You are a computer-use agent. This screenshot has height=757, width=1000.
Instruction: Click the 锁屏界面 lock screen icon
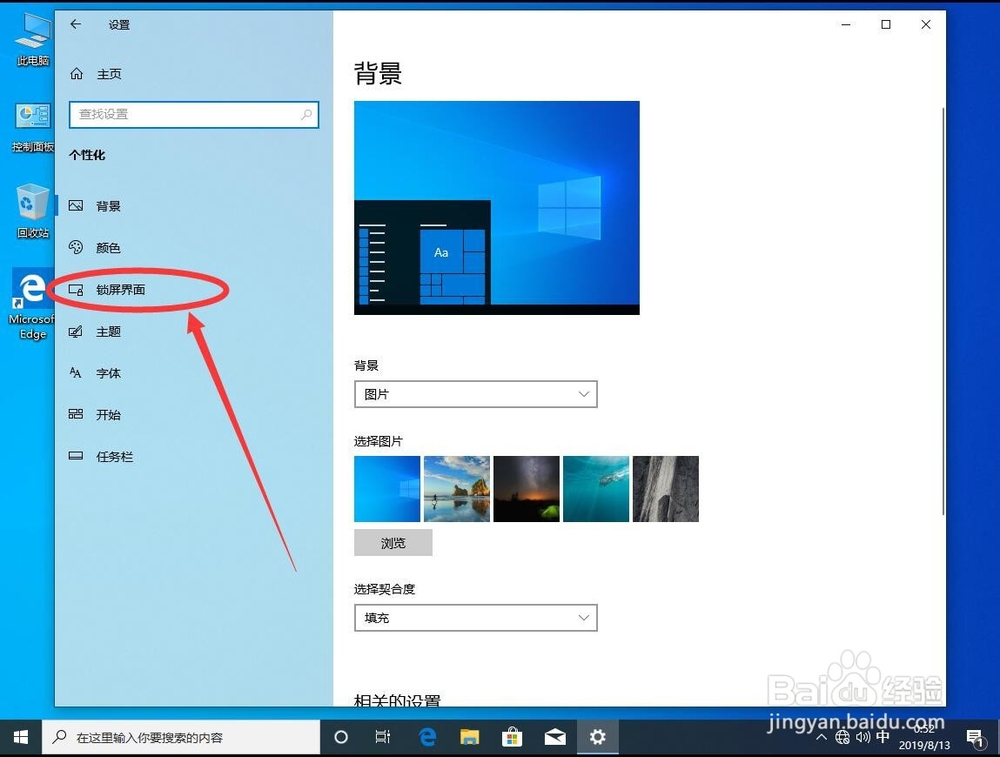(x=76, y=290)
